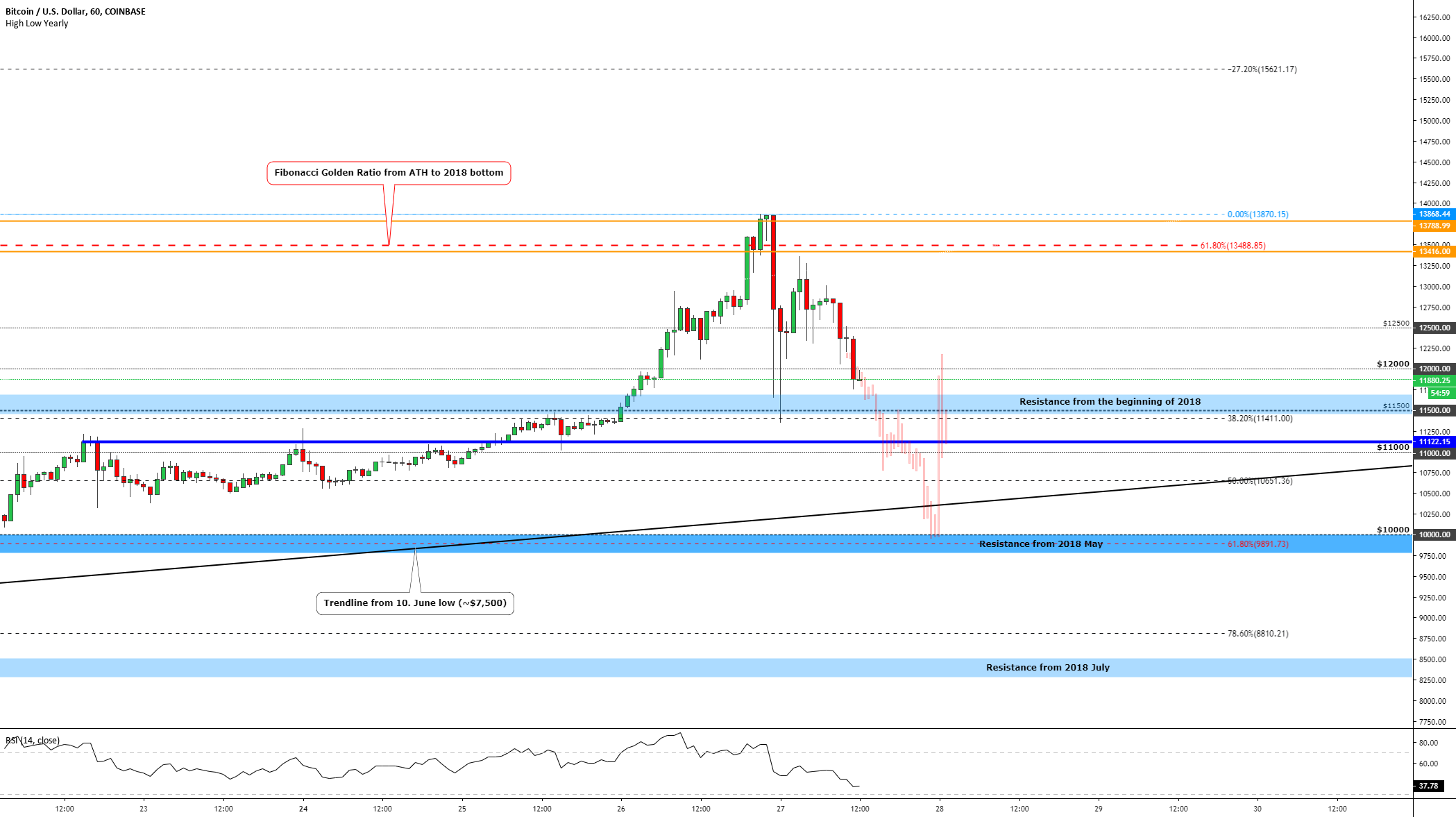The width and height of the screenshot is (1456, 817).
Task: Click the 37.78 RSI value tag
Action: coord(1428,786)
